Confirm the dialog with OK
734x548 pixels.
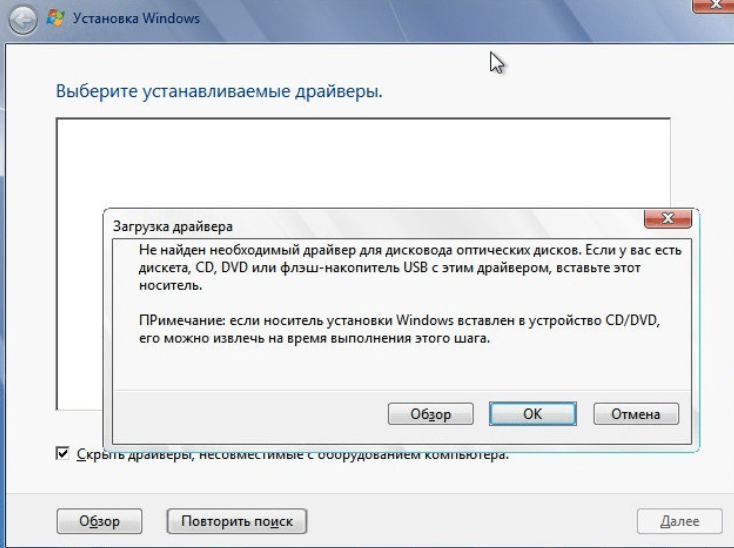tap(533, 414)
